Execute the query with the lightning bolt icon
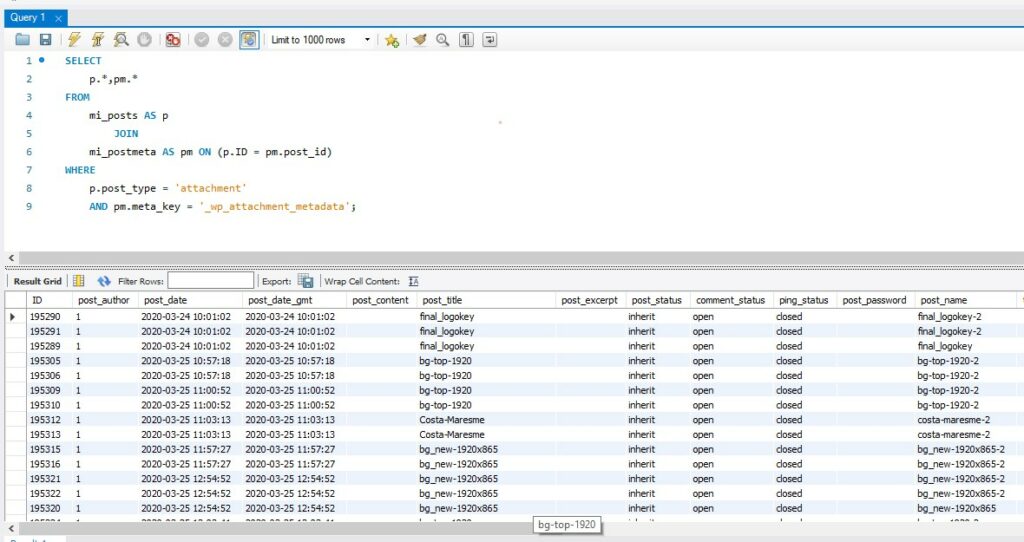The width and height of the screenshot is (1024, 542). click(74, 40)
